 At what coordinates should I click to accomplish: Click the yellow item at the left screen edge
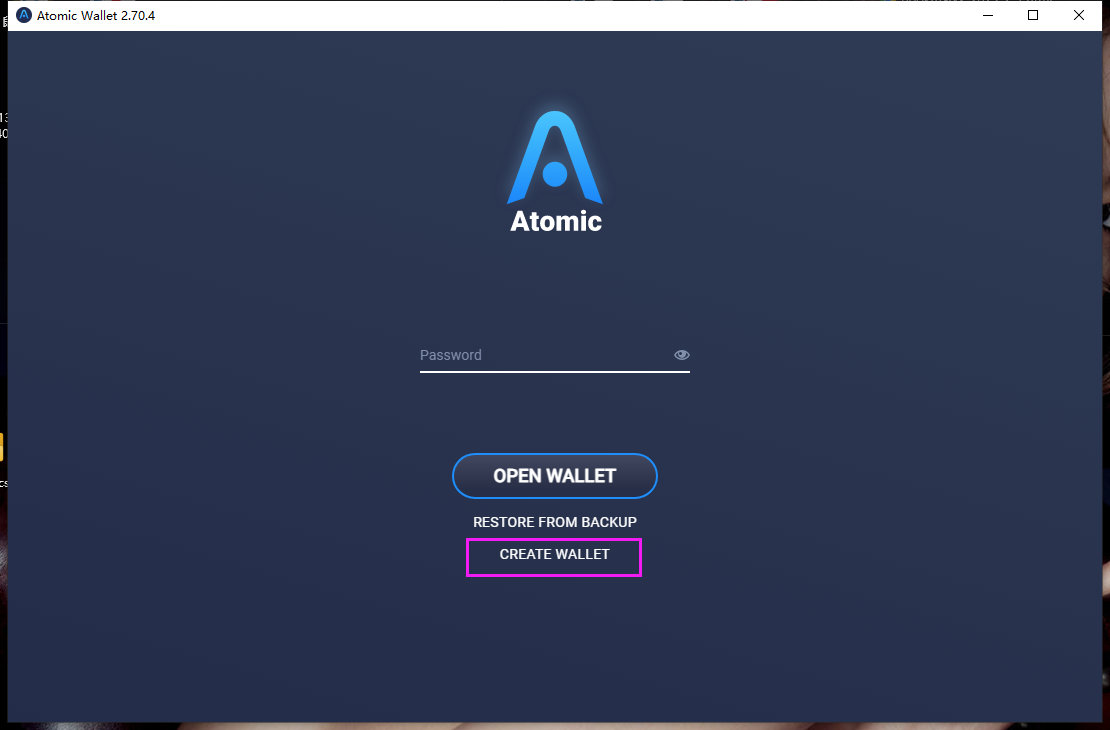point(1,447)
